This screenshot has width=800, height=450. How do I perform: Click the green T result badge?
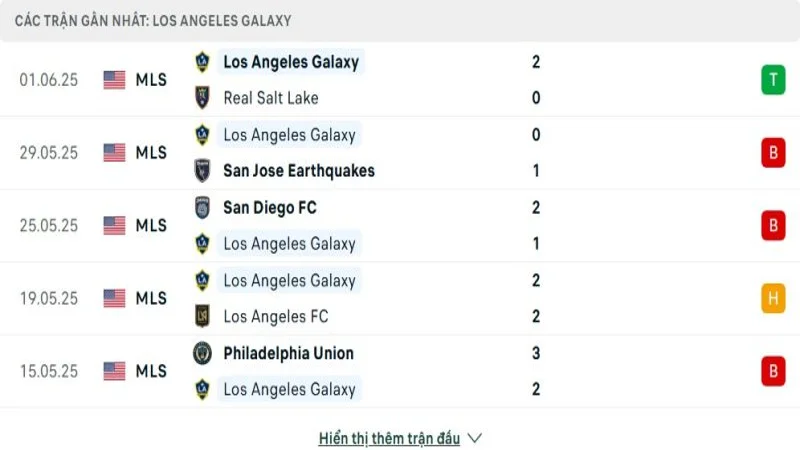(x=772, y=80)
